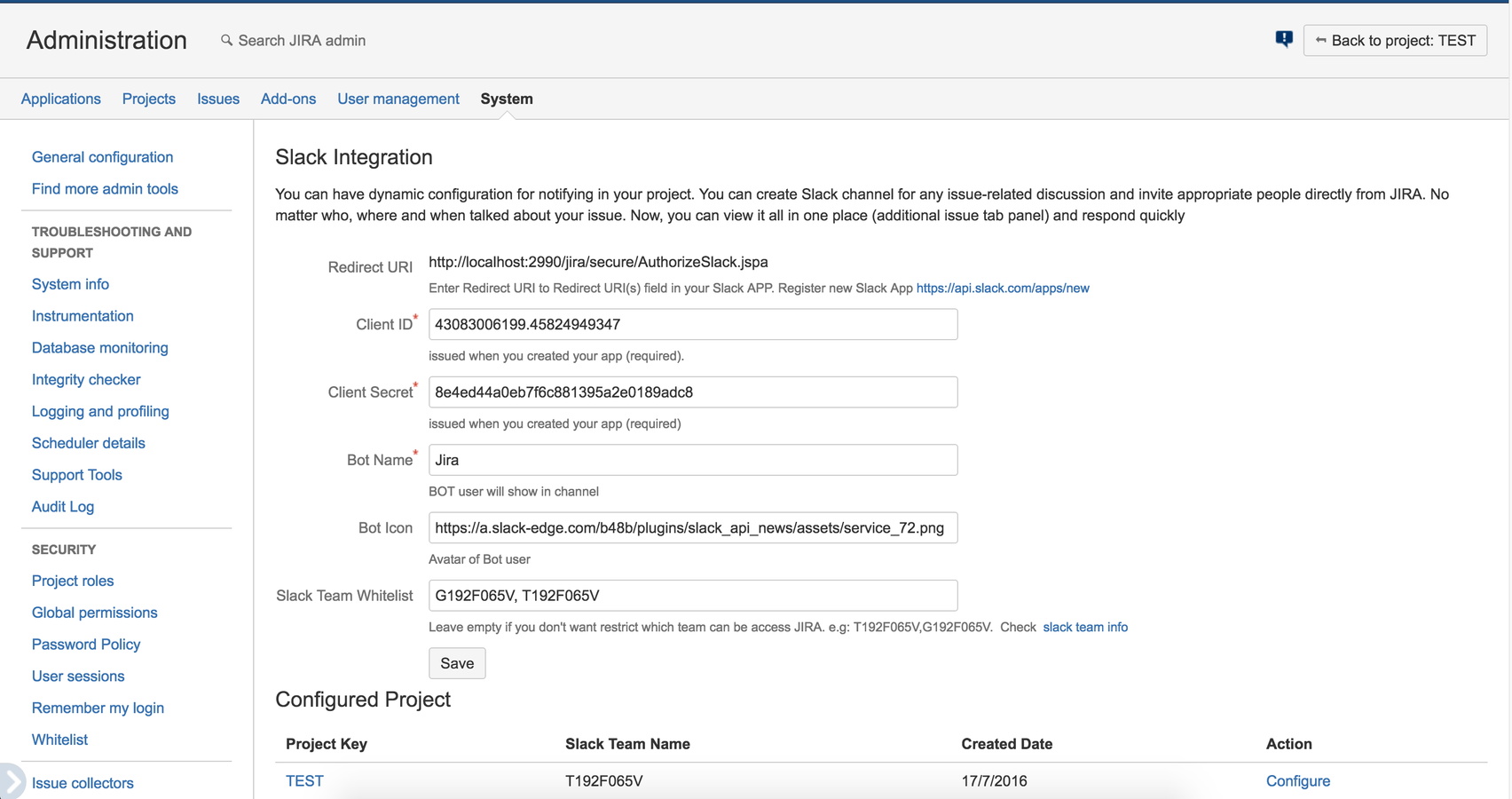Screen dimensions: 1512x799
Task: Open Database monitoring page
Action: pyautogui.click(x=100, y=348)
